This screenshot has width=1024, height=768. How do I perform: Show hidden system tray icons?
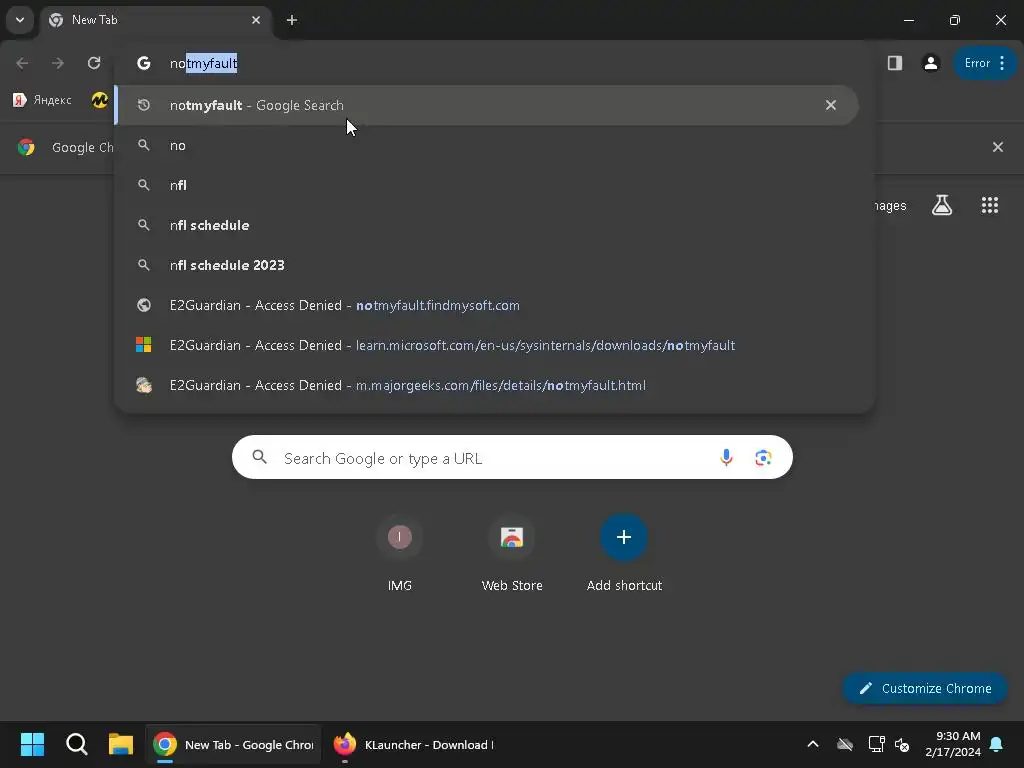point(813,744)
